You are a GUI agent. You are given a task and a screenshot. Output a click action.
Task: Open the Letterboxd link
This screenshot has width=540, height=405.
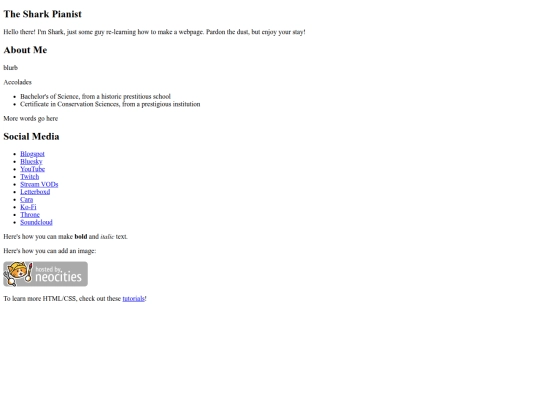coord(35,192)
